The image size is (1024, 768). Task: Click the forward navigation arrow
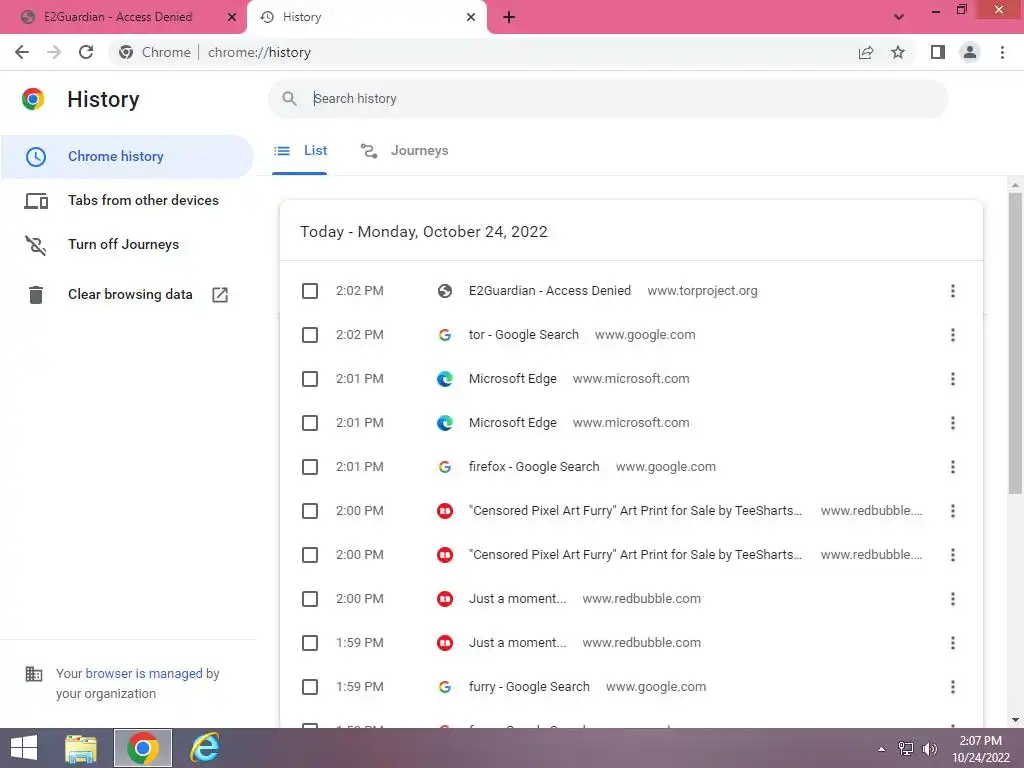(x=54, y=52)
